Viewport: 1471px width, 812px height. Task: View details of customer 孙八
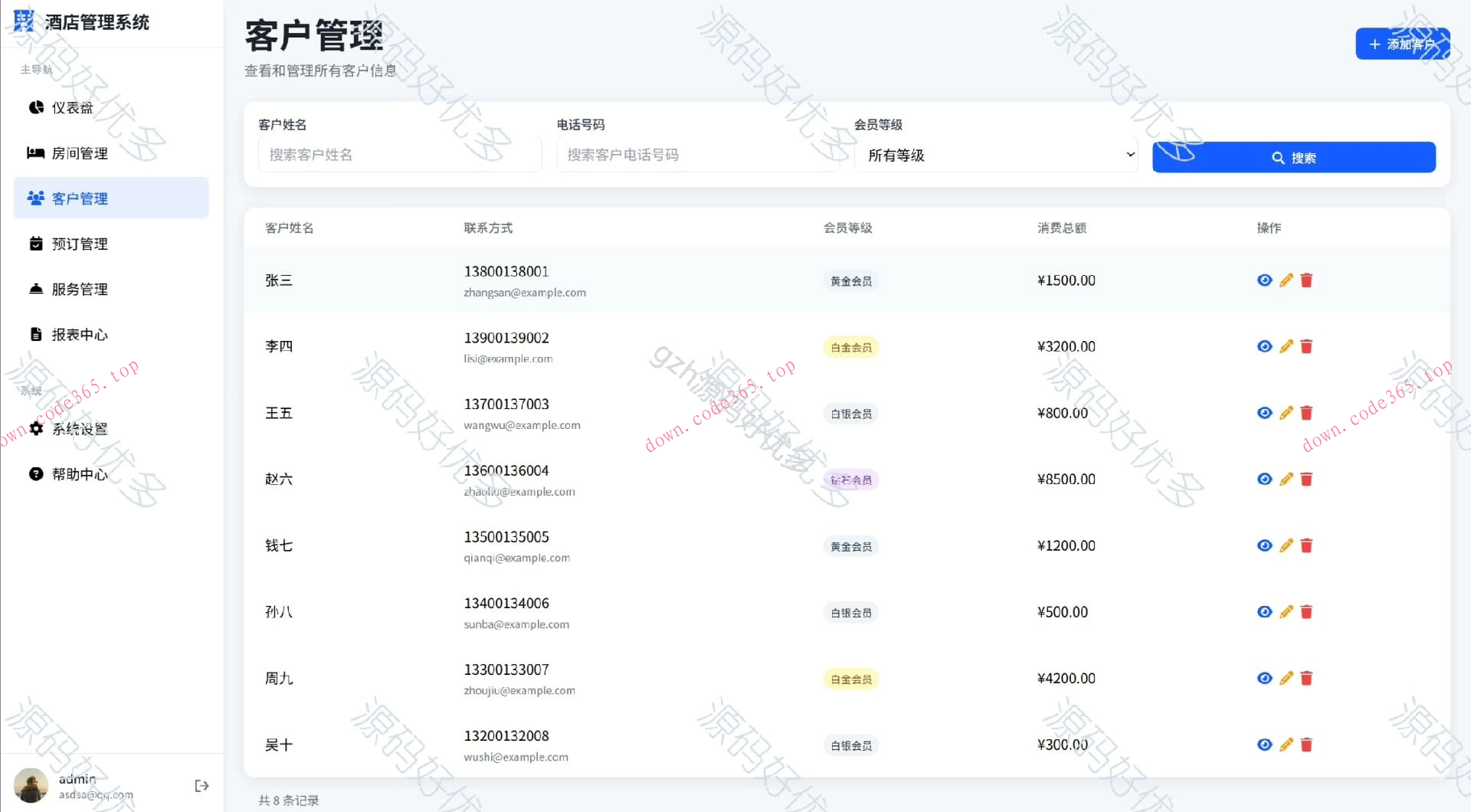click(x=1264, y=611)
